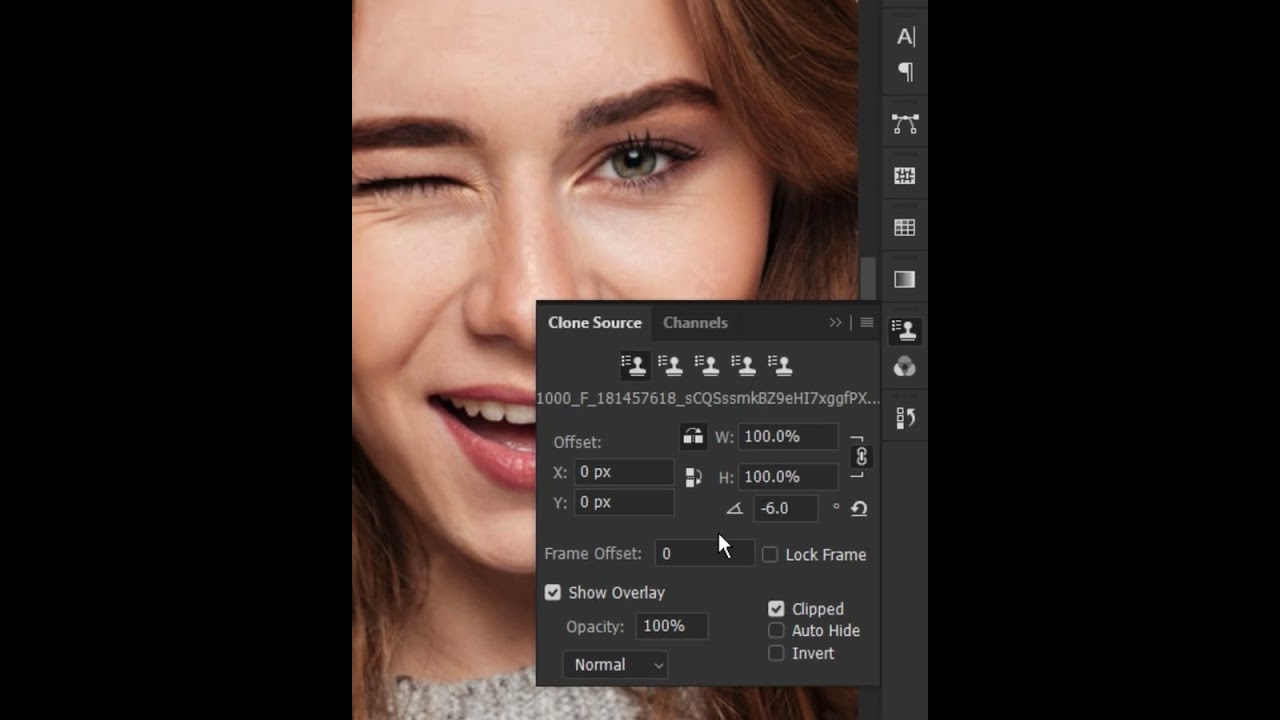The width and height of the screenshot is (1280, 720).
Task: Click the overlay Opacity 100% field
Action: coord(672,626)
